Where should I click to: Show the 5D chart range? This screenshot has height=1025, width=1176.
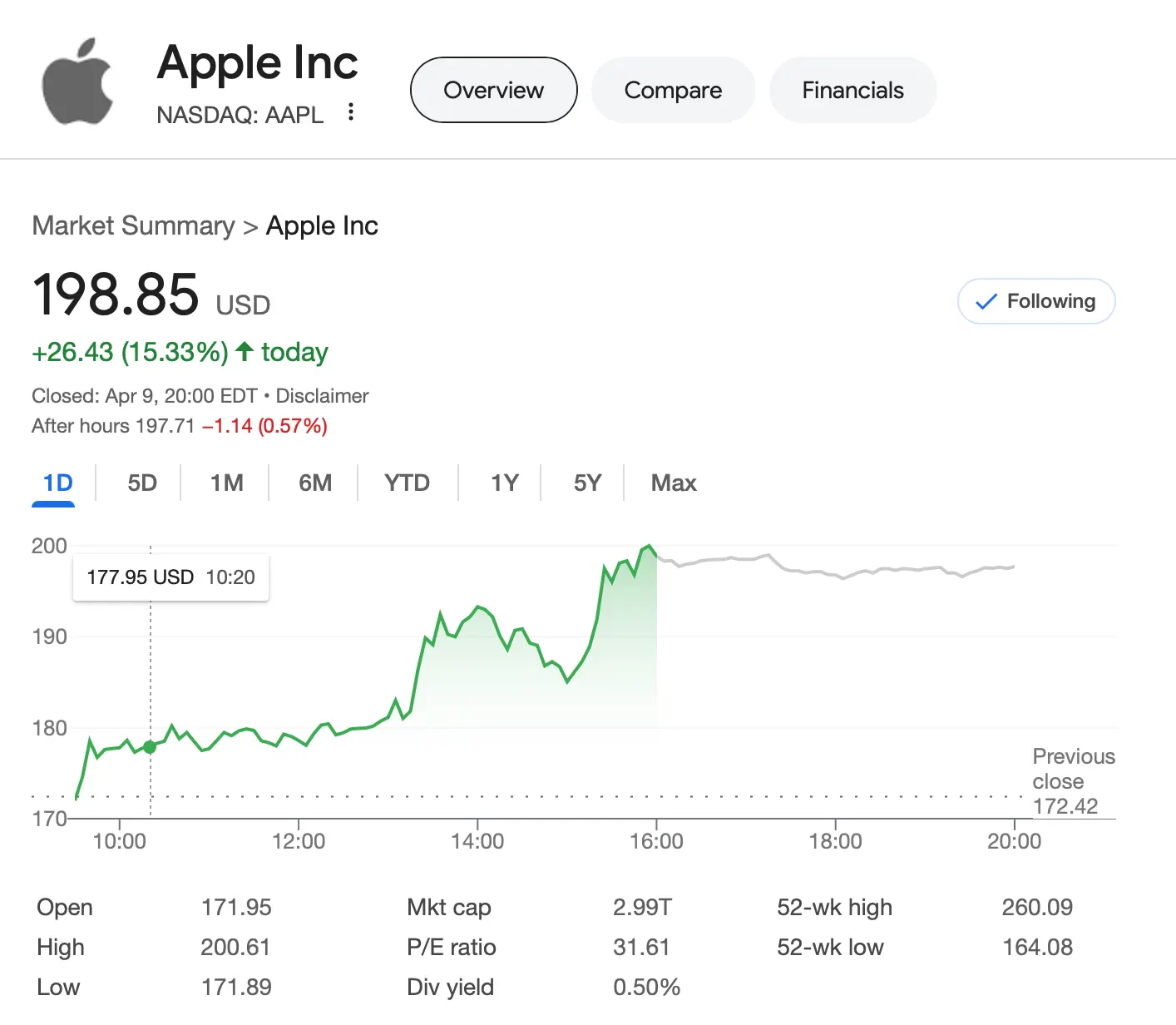coord(142,483)
